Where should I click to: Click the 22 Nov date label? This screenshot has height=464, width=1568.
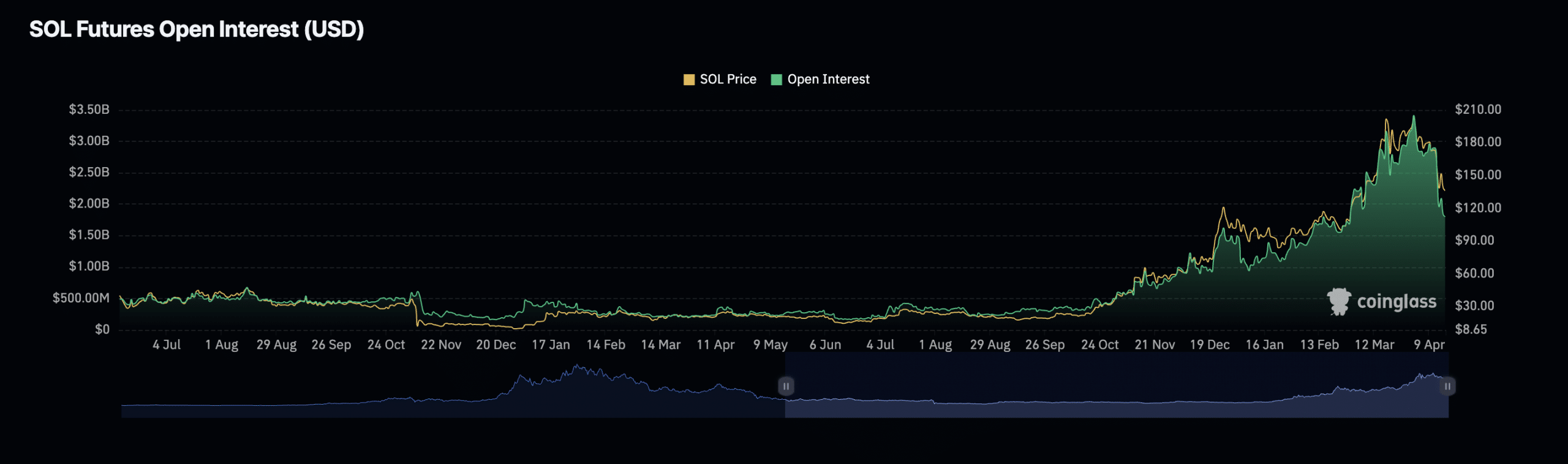(441, 345)
